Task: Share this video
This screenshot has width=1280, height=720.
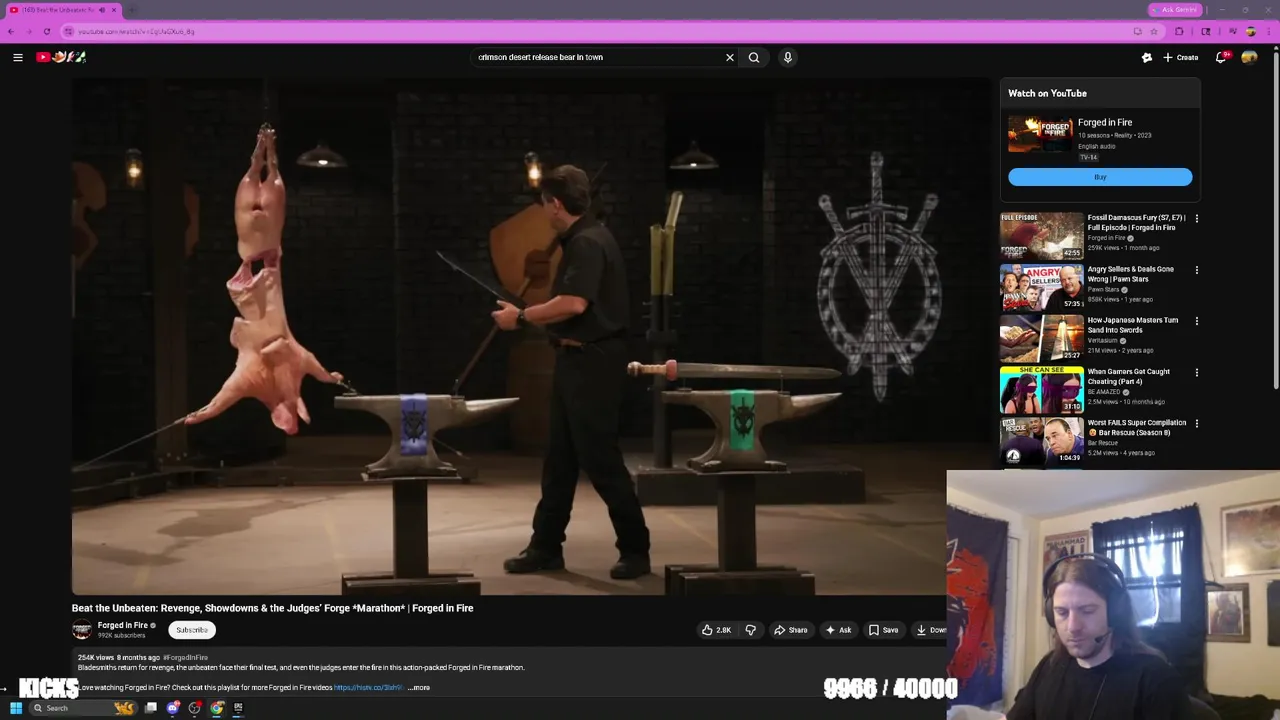Action: click(x=791, y=630)
